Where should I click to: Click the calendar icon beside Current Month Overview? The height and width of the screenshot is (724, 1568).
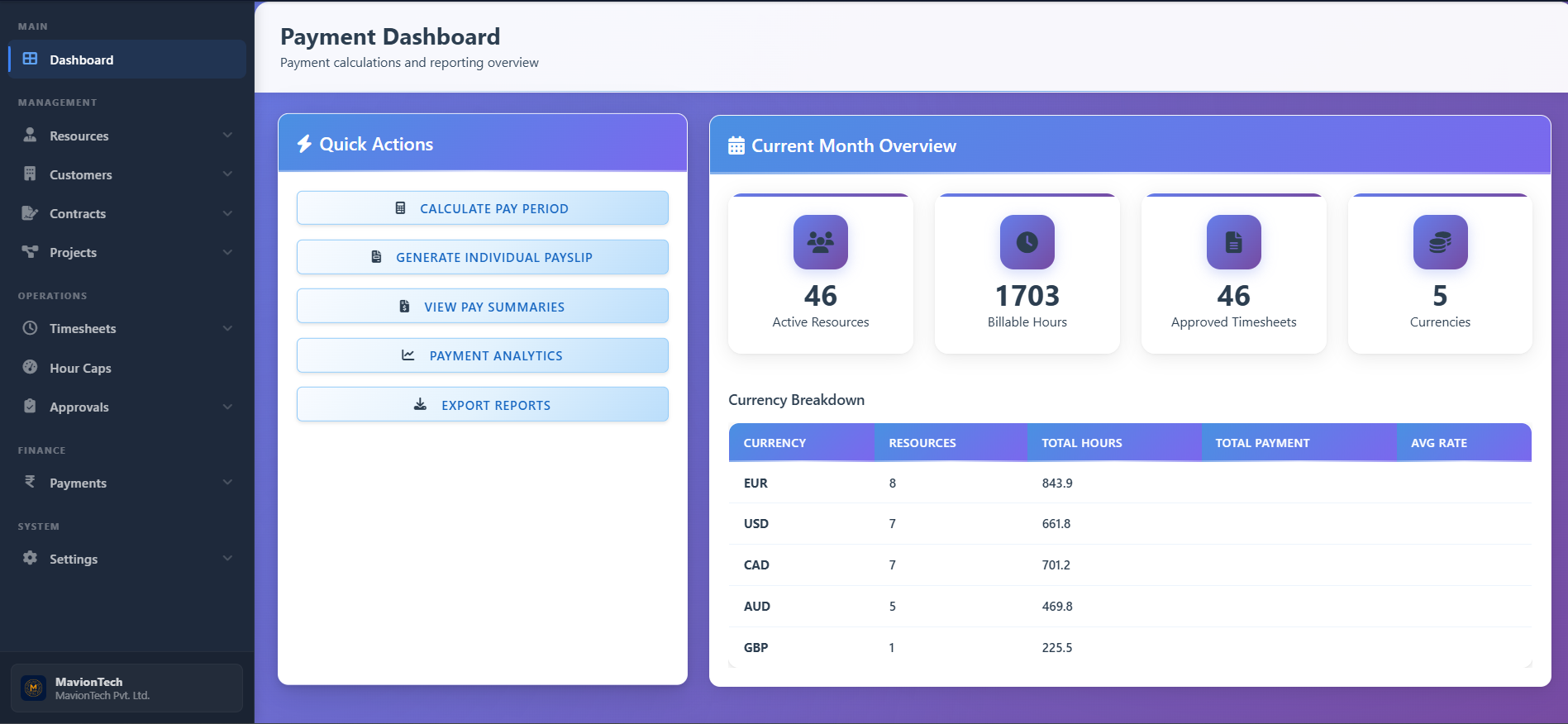pos(736,146)
